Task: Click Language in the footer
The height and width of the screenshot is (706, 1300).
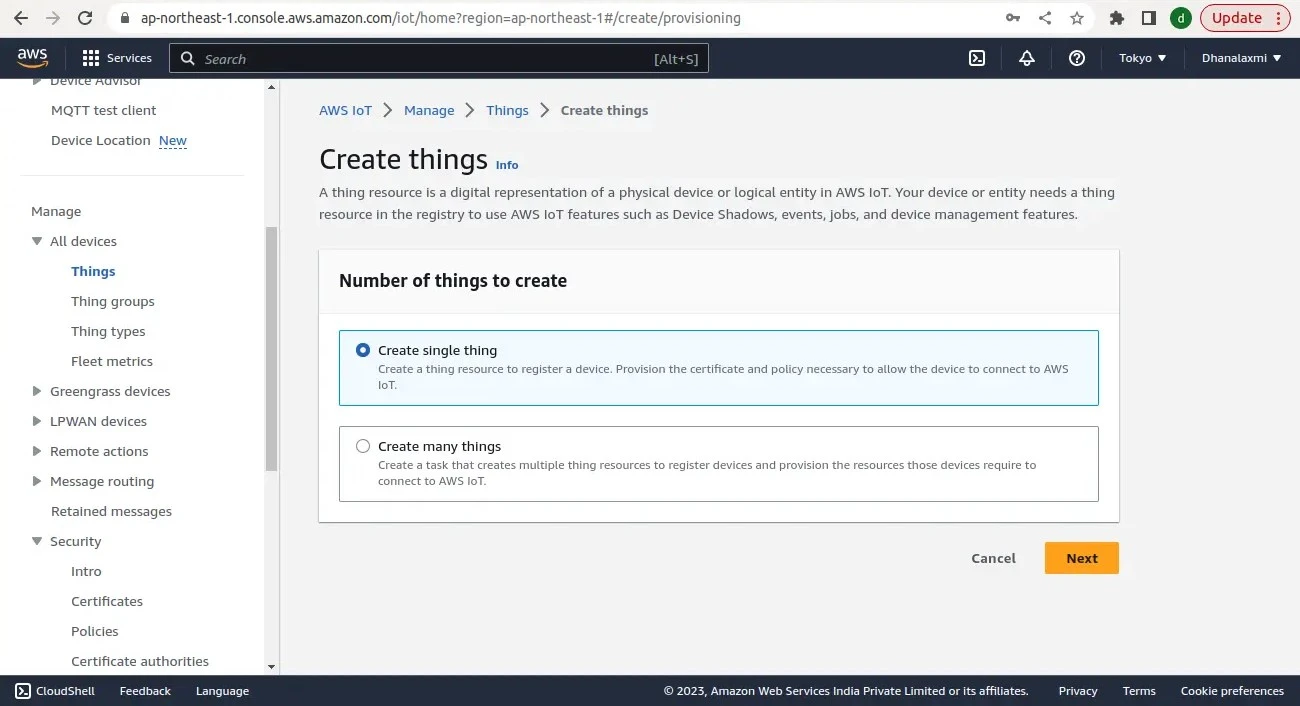Action: tap(222, 690)
